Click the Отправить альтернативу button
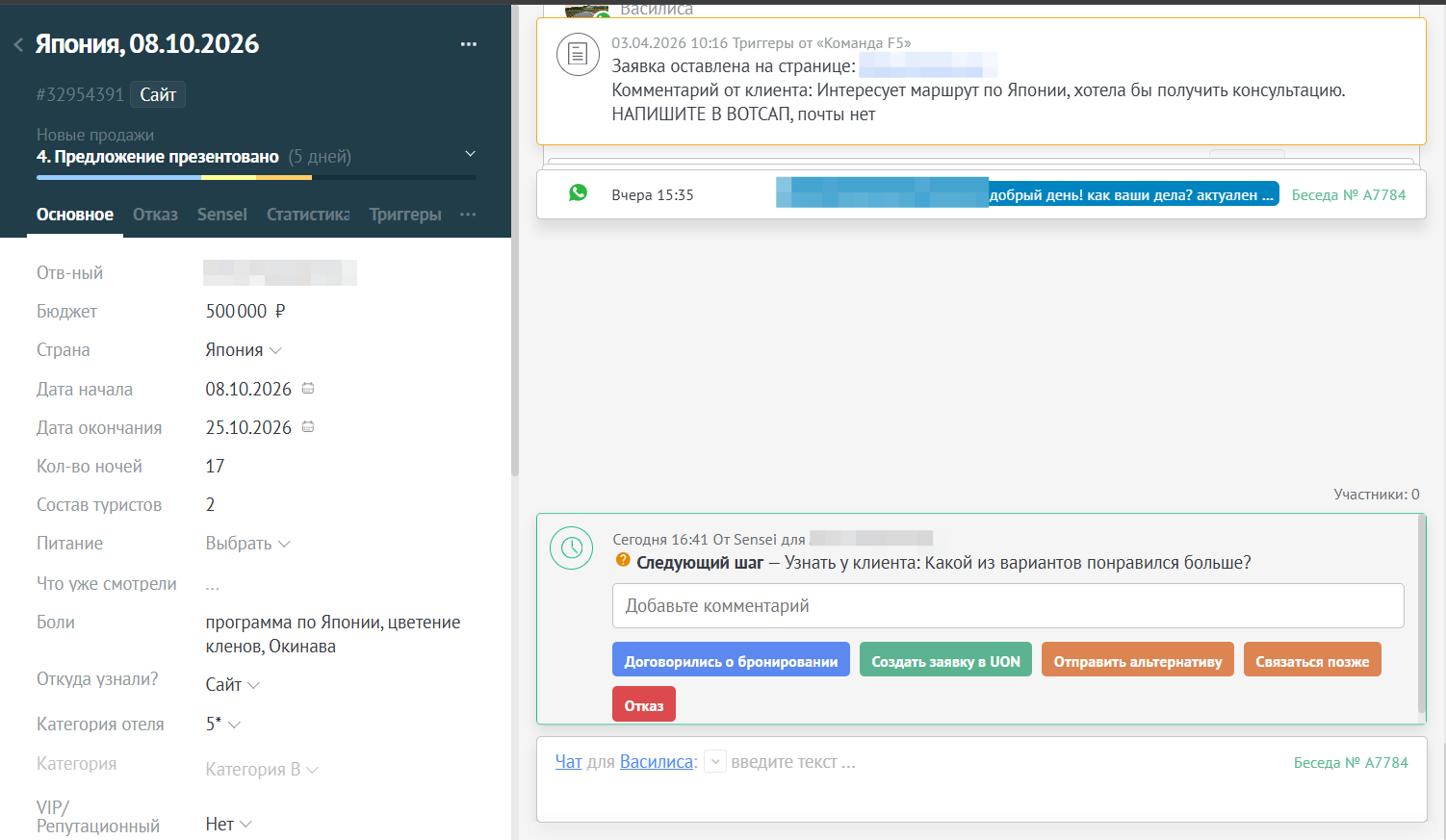The image size is (1446, 840). click(1138, 659)
